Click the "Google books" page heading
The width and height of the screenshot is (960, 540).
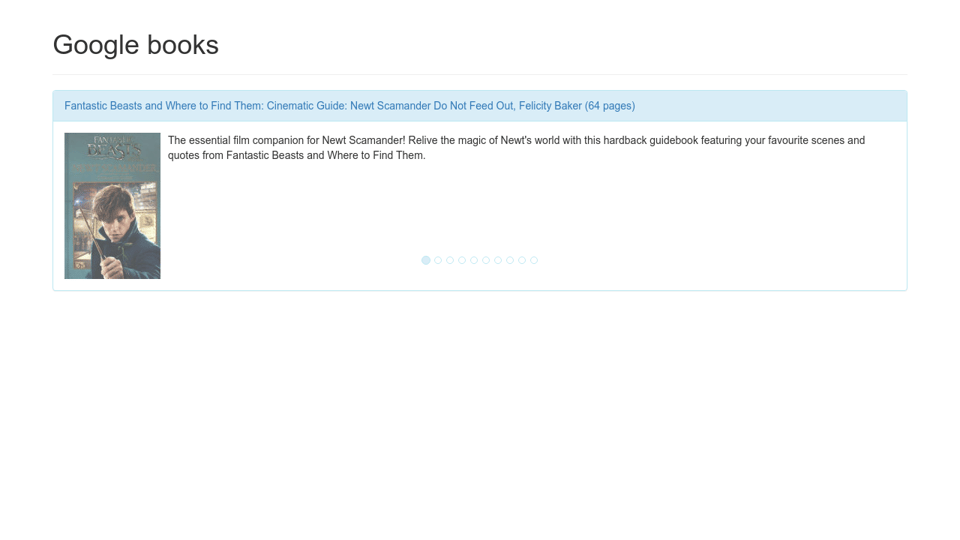135,45
